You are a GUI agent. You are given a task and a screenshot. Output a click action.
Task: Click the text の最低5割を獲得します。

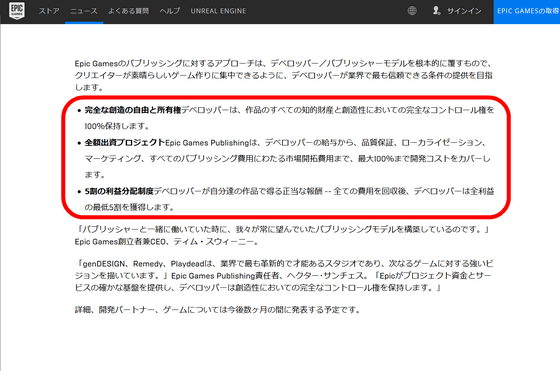(129, 207)
